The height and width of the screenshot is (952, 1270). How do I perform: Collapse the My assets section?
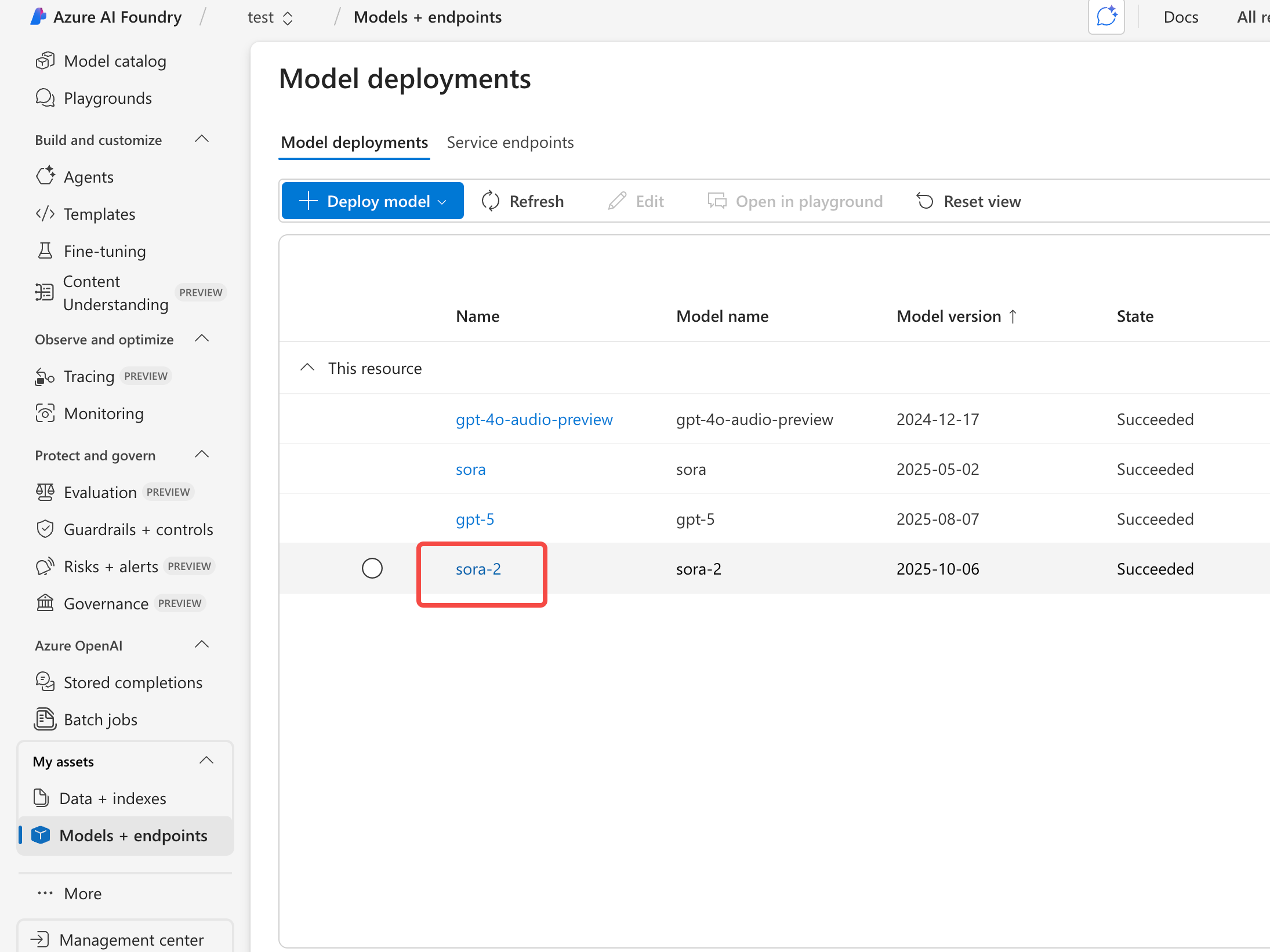(x=206, y=761)
